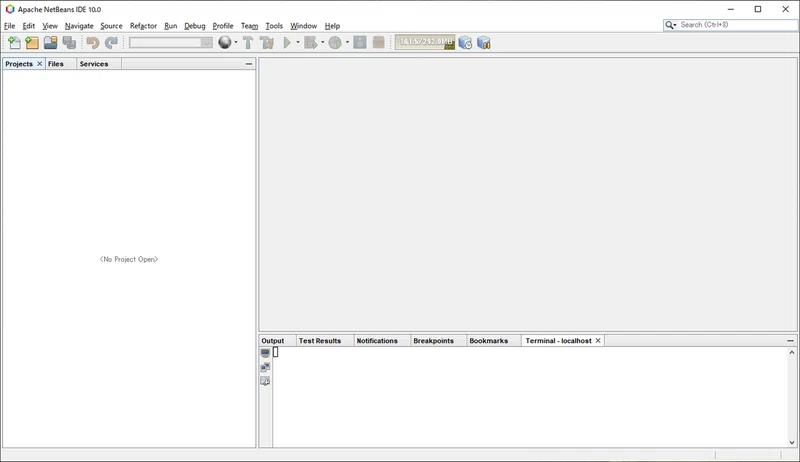Open the project configuration combo box
800x462 pixels.
[170, 43]
